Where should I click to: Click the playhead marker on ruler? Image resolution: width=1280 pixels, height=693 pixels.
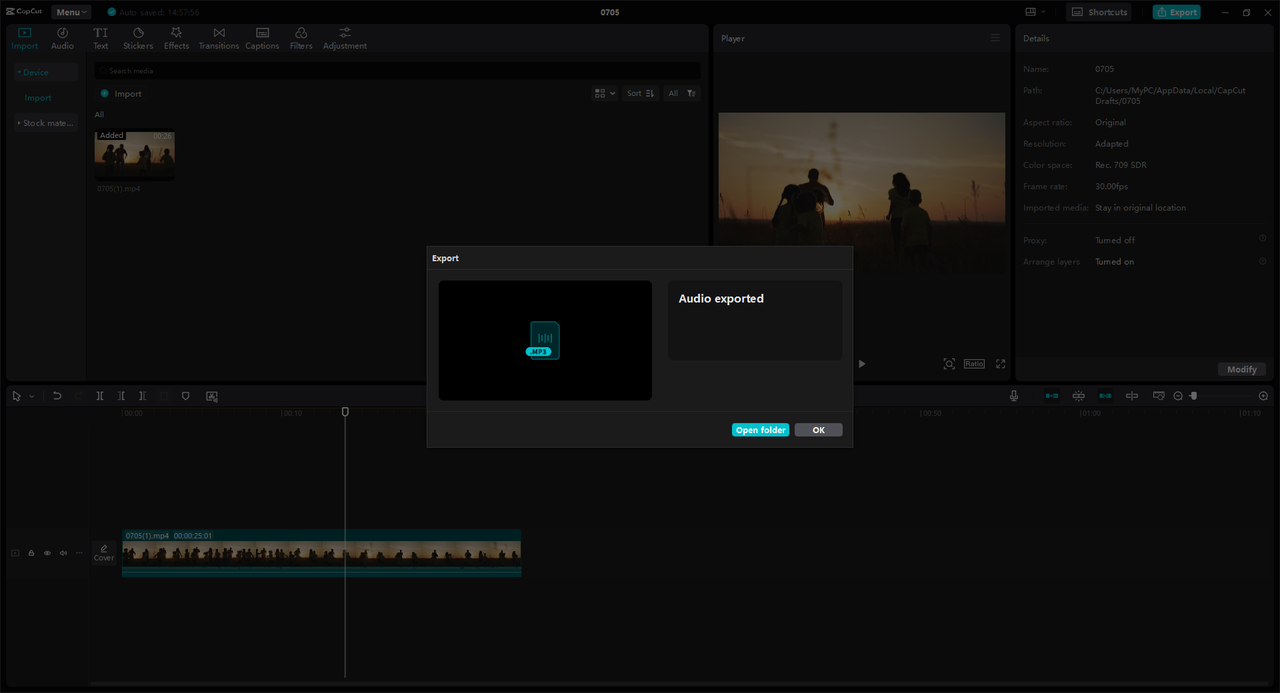345,412
